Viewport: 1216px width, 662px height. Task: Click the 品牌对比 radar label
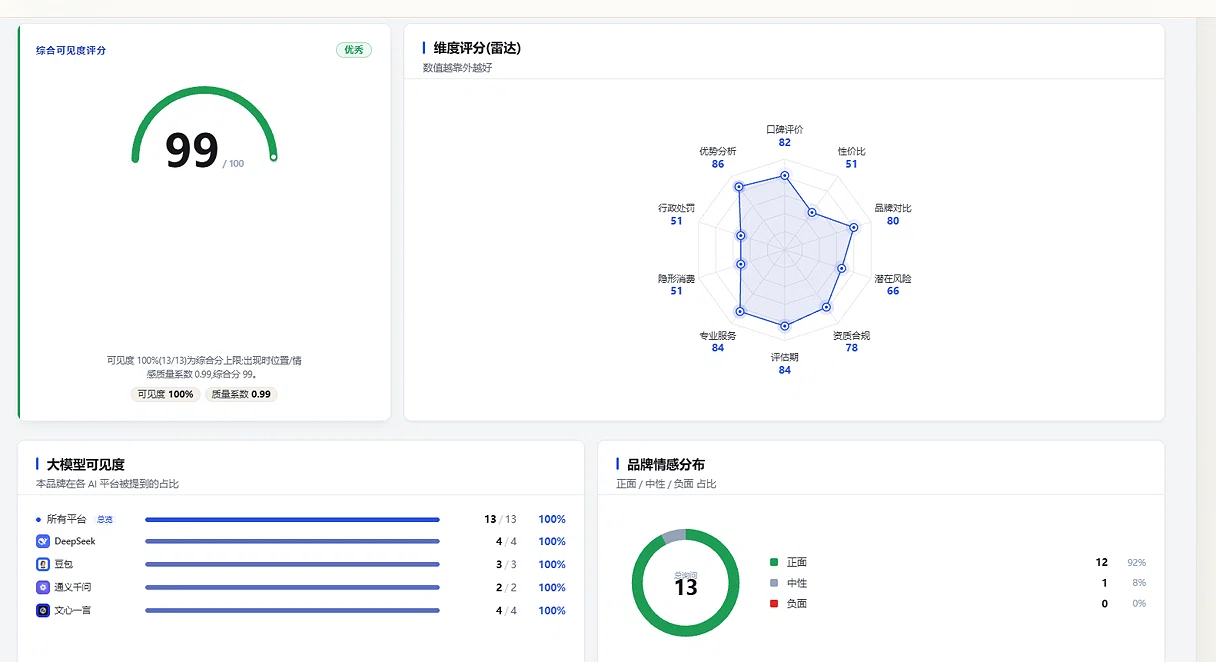(893, 208)
